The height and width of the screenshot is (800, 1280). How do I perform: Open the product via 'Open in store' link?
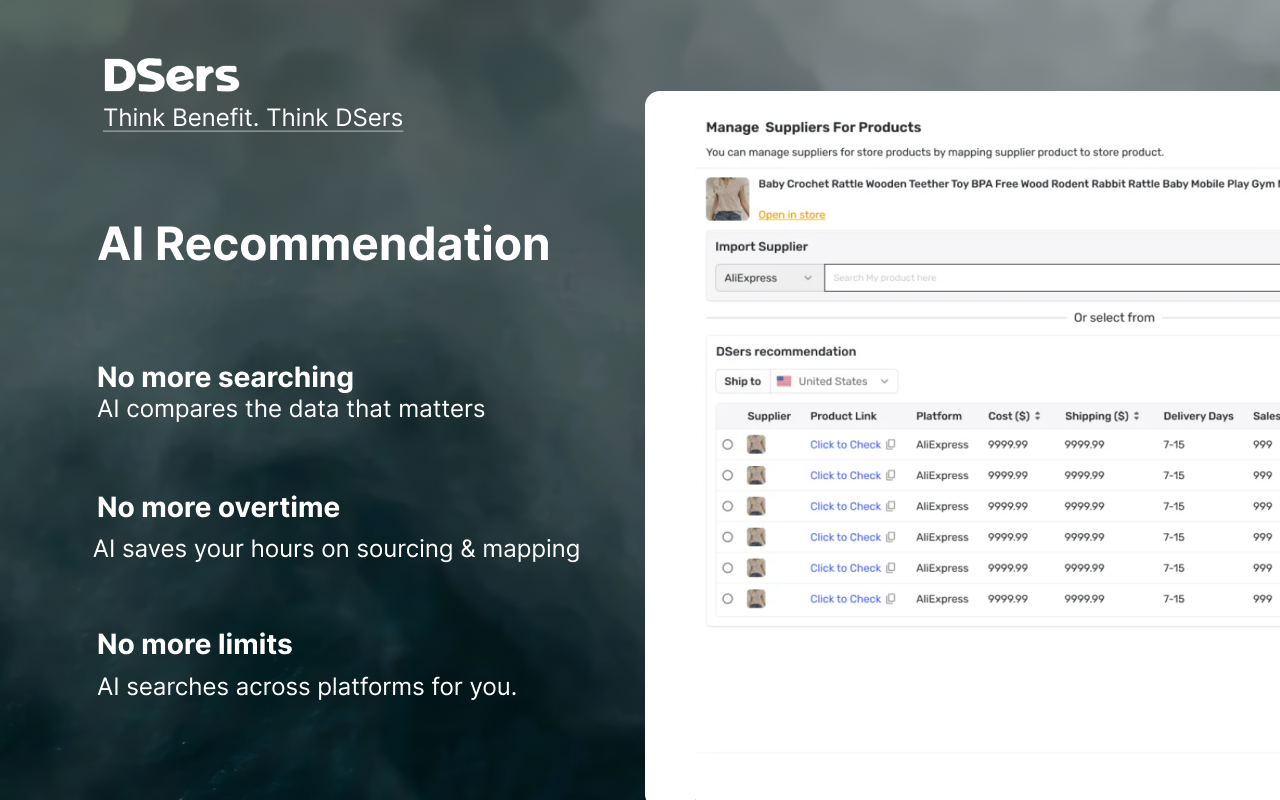tap(792, 215)
